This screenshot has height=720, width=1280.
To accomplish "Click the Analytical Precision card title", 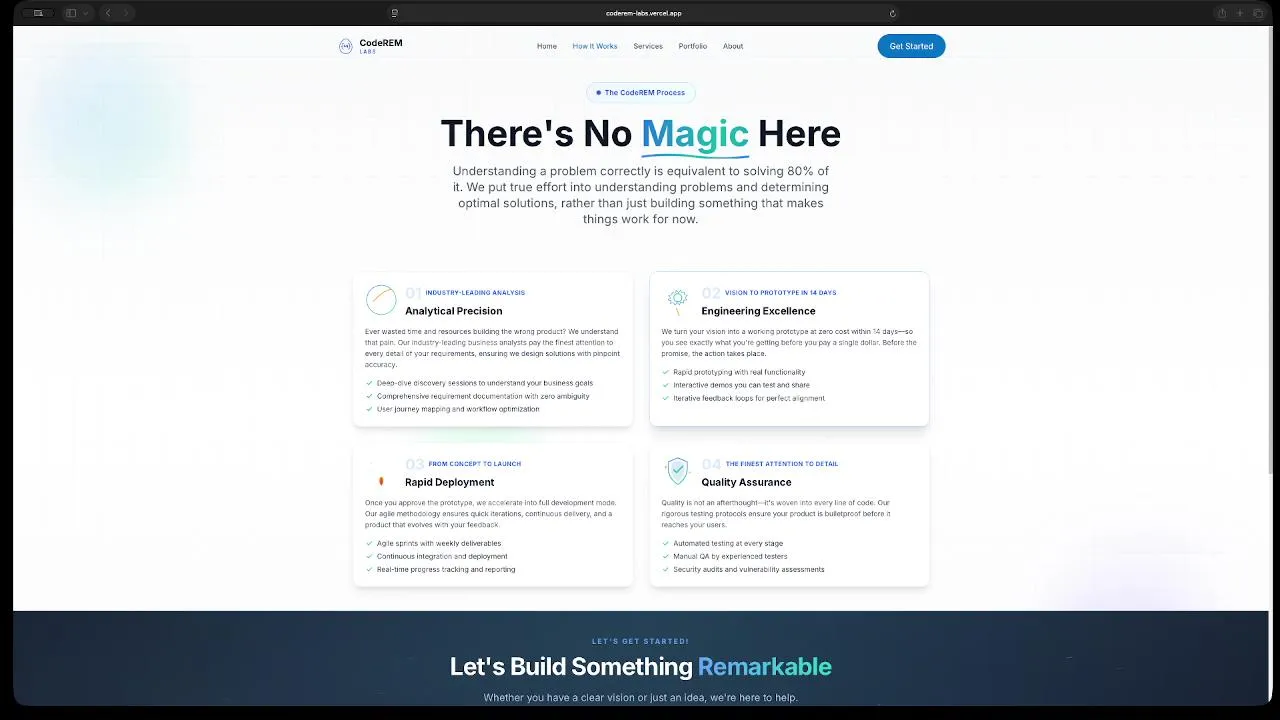I will (454, 311).
